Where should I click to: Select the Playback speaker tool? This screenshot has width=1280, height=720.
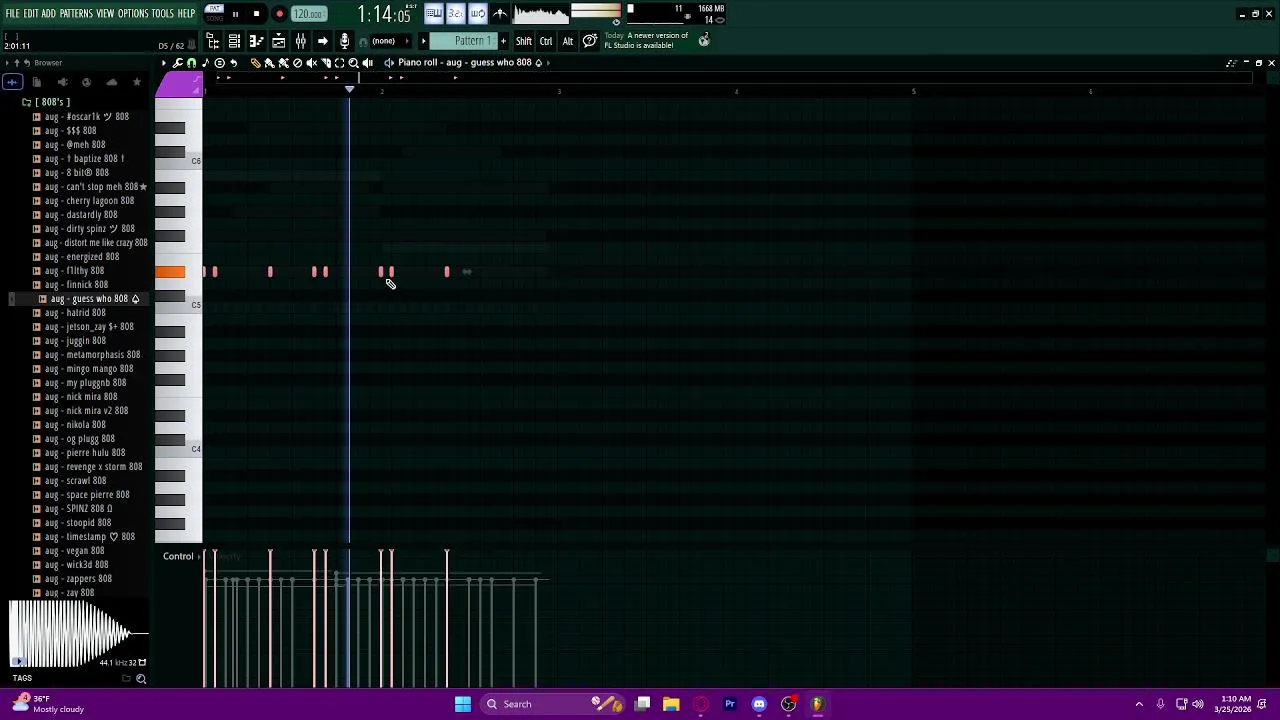[x=367, y=62]
